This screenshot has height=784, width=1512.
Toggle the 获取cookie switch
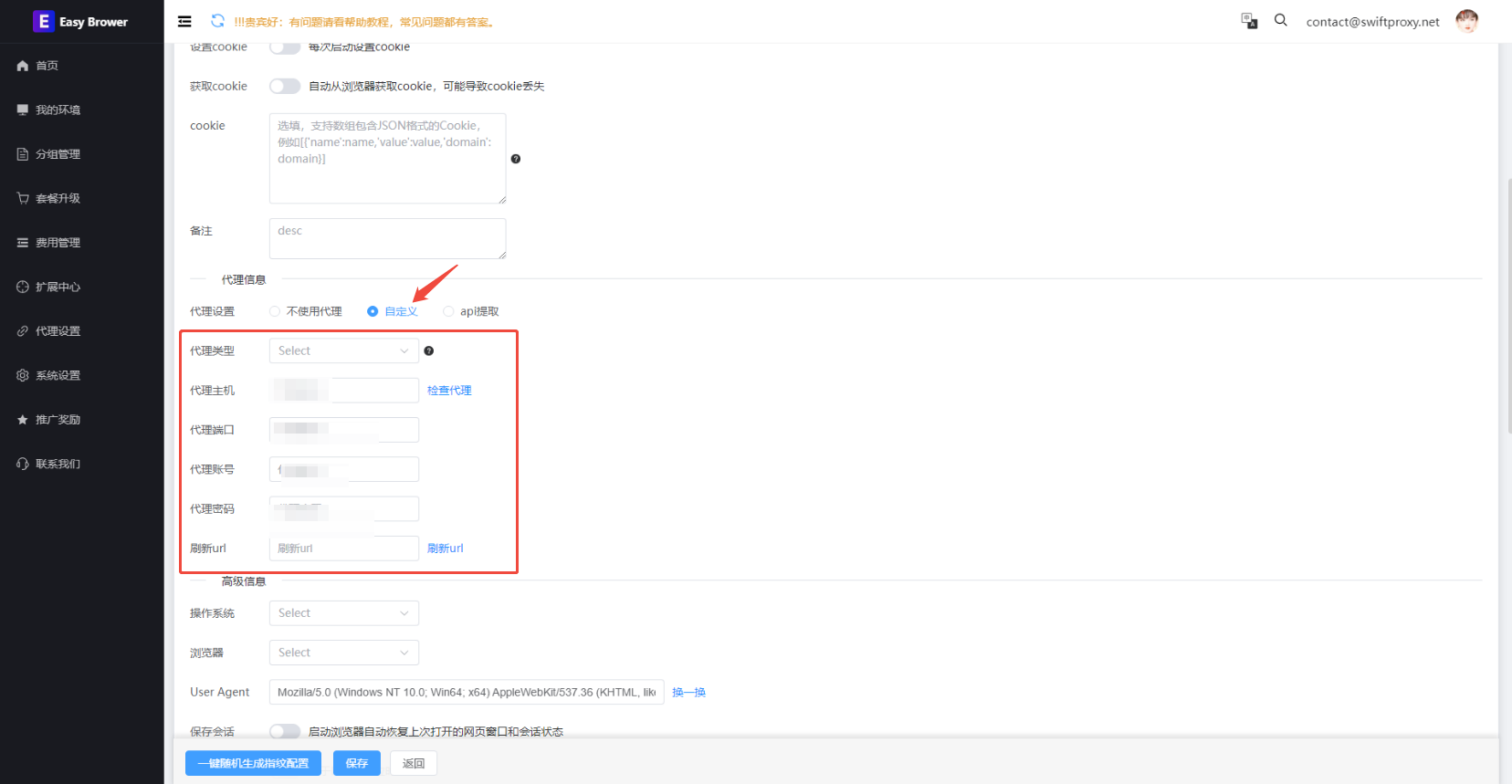(285, 87)
